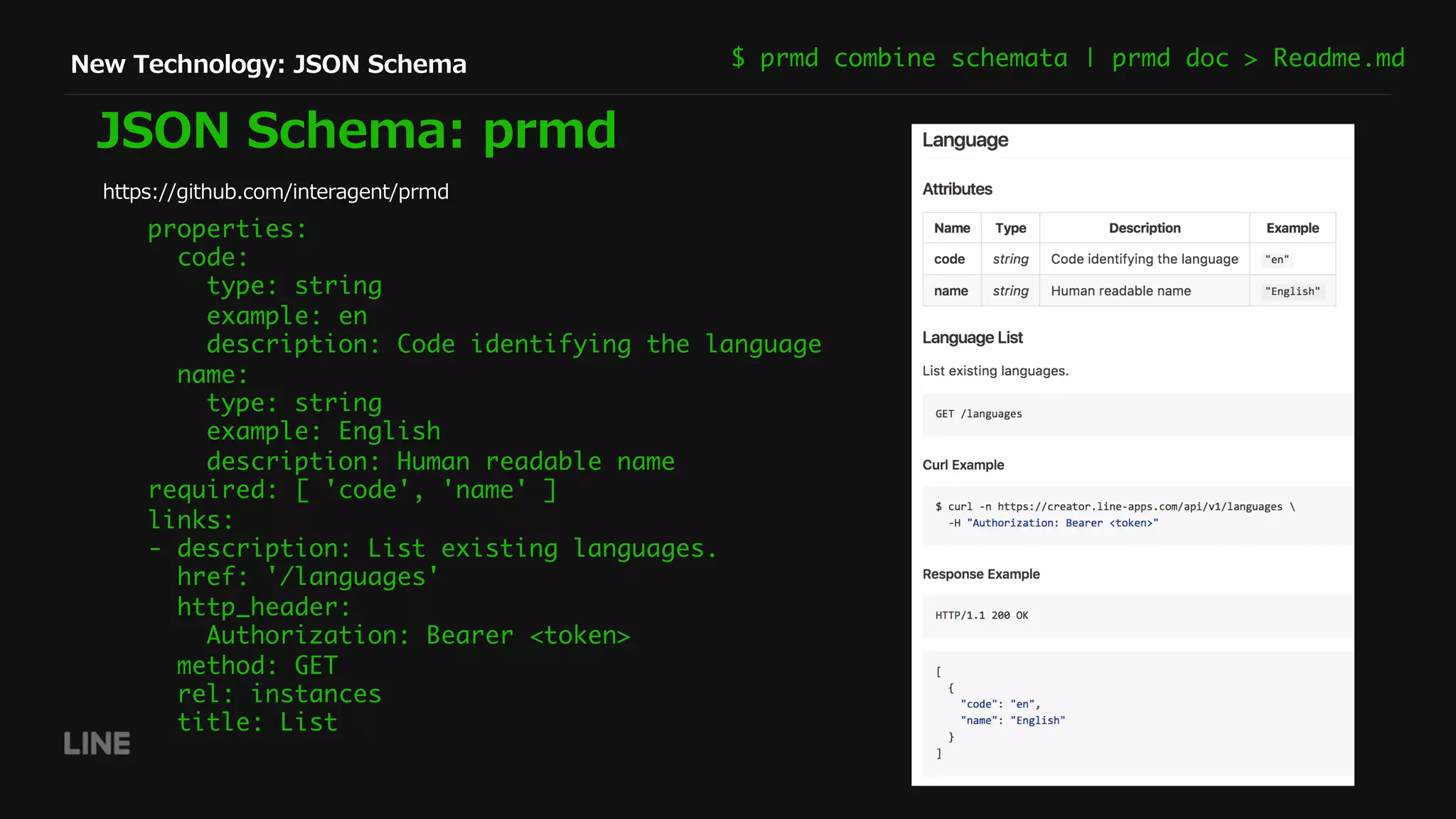Click the href '/languages' YAML line
The image size is (1456, 819).
(x=309, y=577)
